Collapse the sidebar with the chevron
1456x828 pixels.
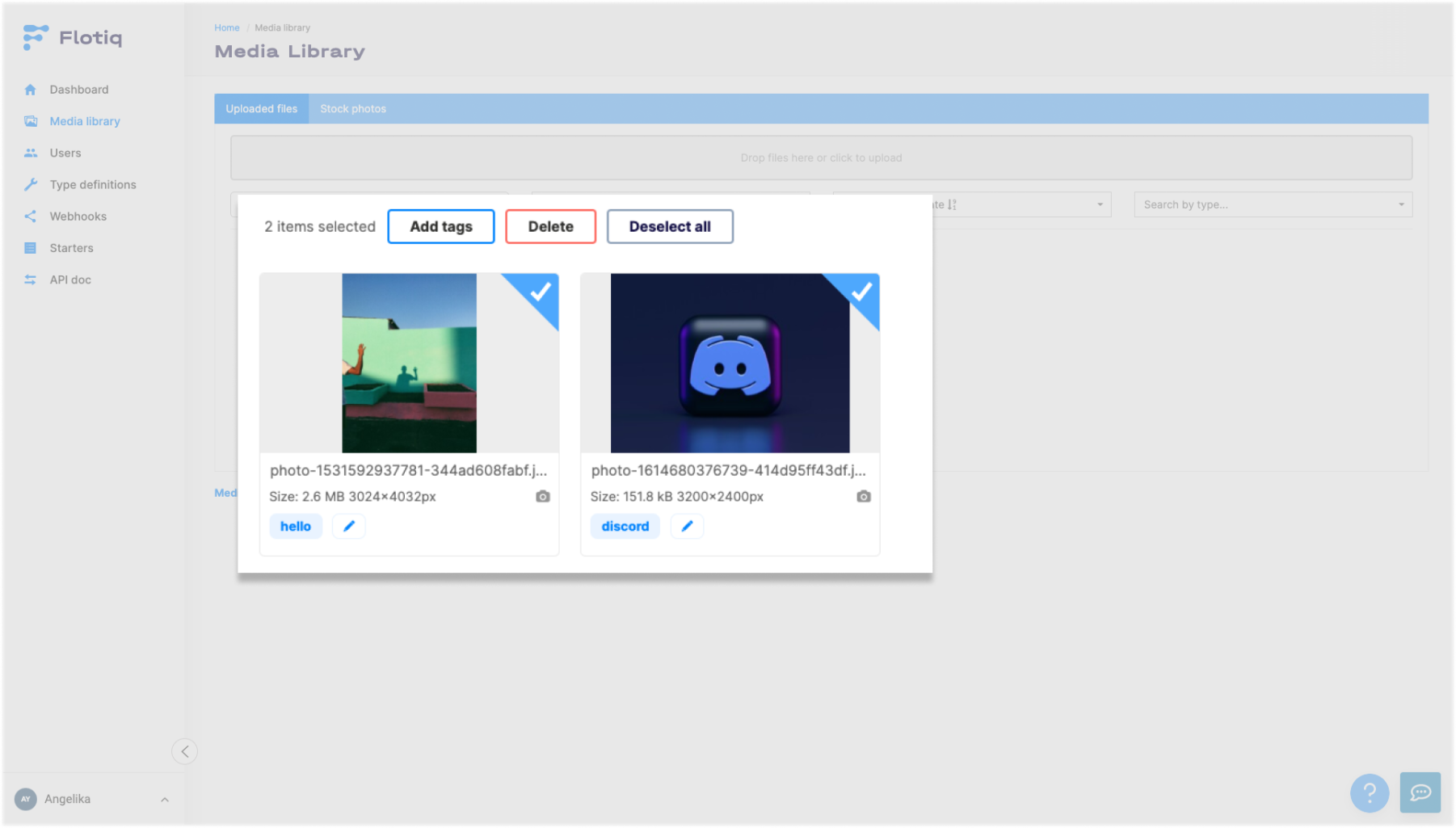click(x=185, y=752)
